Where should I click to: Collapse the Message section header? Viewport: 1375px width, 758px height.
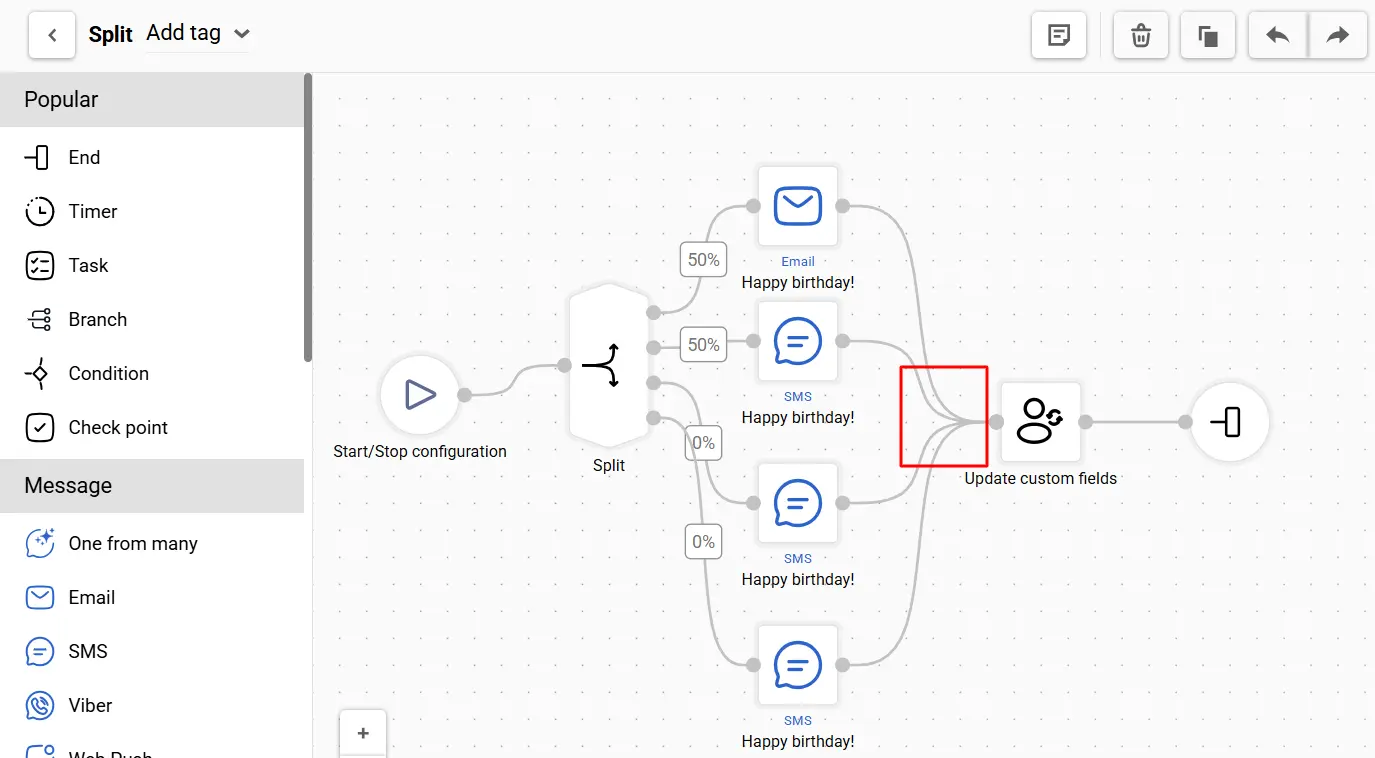[152, 486]
